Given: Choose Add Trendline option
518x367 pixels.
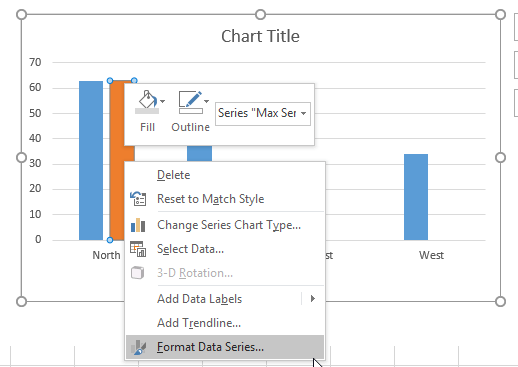Looking at the screenshot, I should (225, 323).
